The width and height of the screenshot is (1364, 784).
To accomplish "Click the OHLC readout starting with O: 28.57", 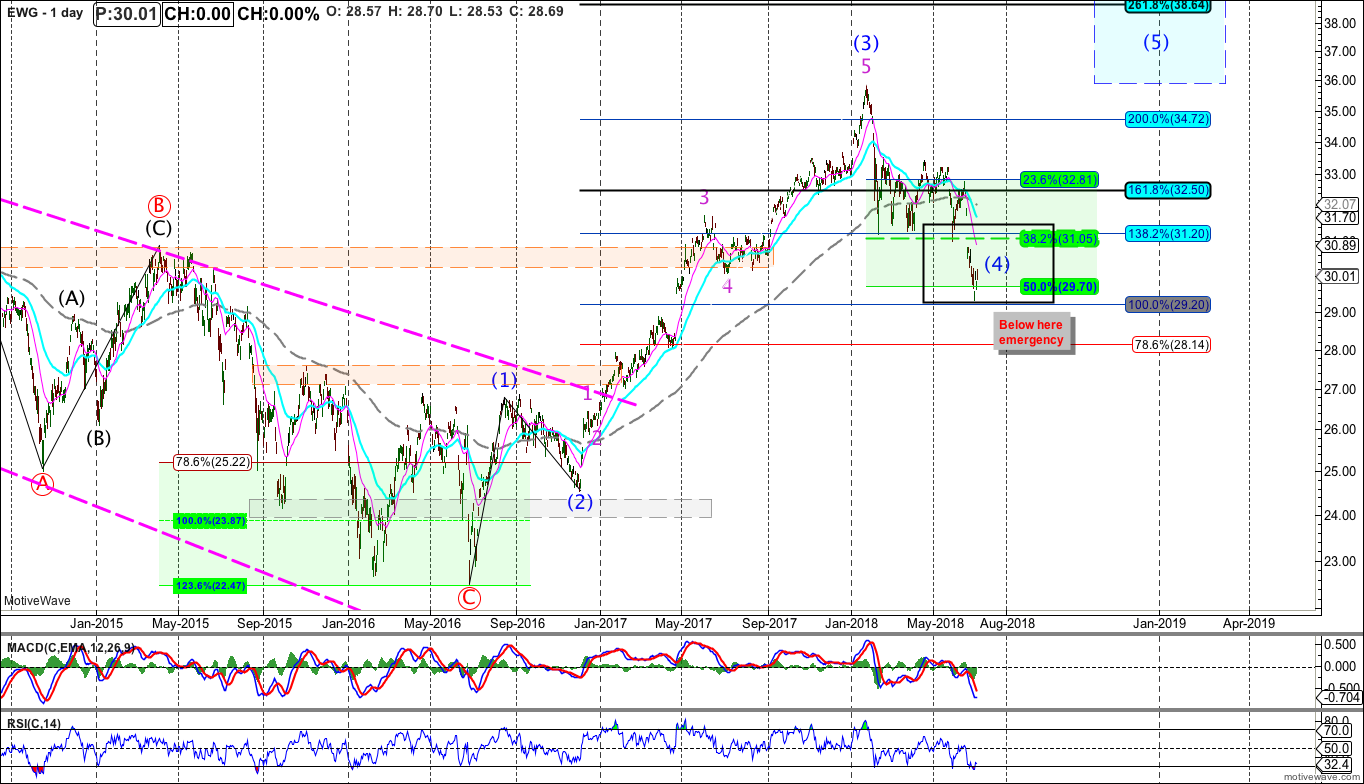I will click(x=446, y=13).
